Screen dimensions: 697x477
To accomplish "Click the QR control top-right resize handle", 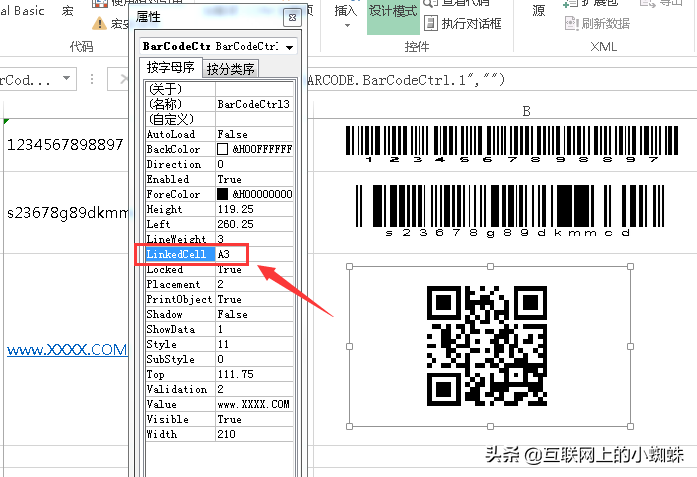I will click(x=630, y=266).
